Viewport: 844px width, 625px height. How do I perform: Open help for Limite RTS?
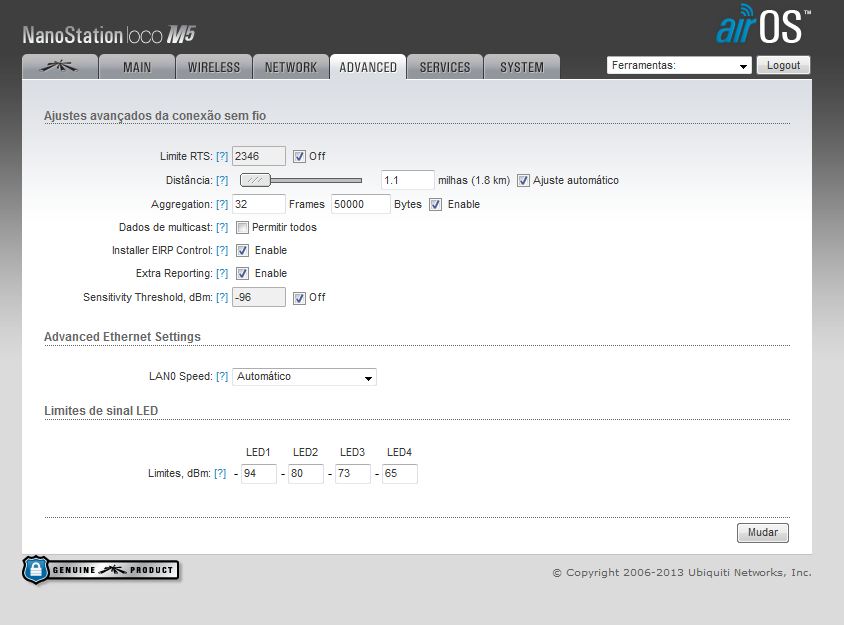coord(222,157)
